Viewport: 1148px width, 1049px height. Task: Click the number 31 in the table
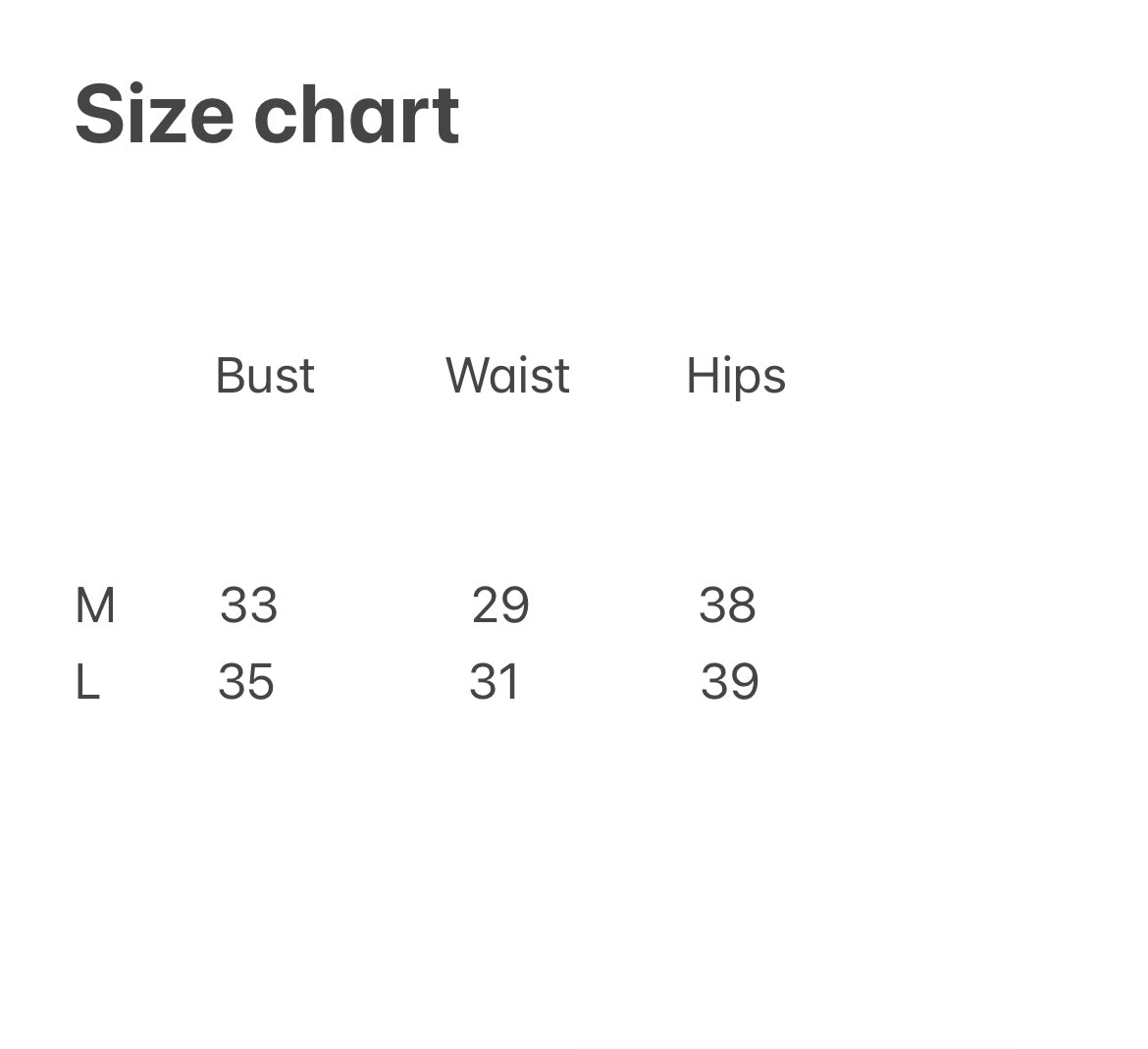pyautogui.click(x=495, y=682)
